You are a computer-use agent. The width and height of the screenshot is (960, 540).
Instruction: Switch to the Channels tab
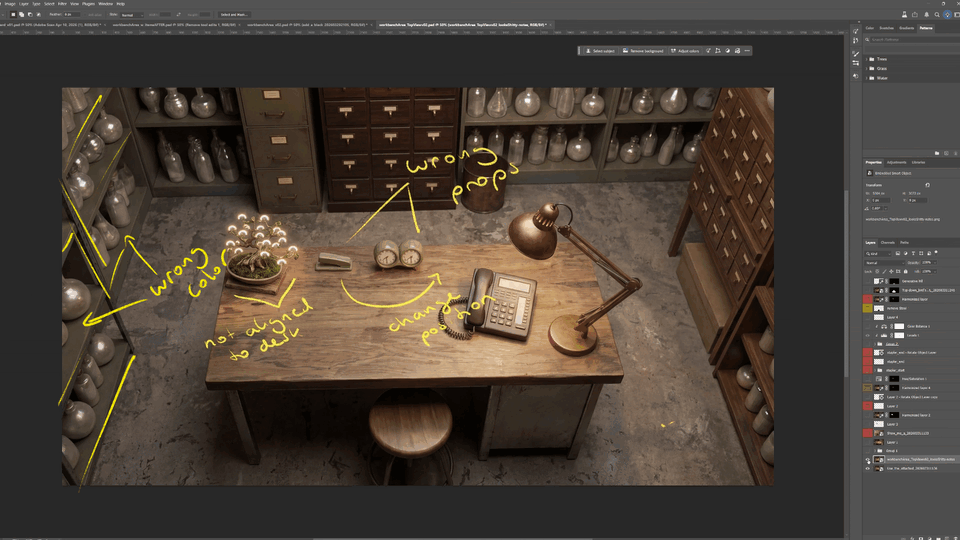(x=887, y=242)
